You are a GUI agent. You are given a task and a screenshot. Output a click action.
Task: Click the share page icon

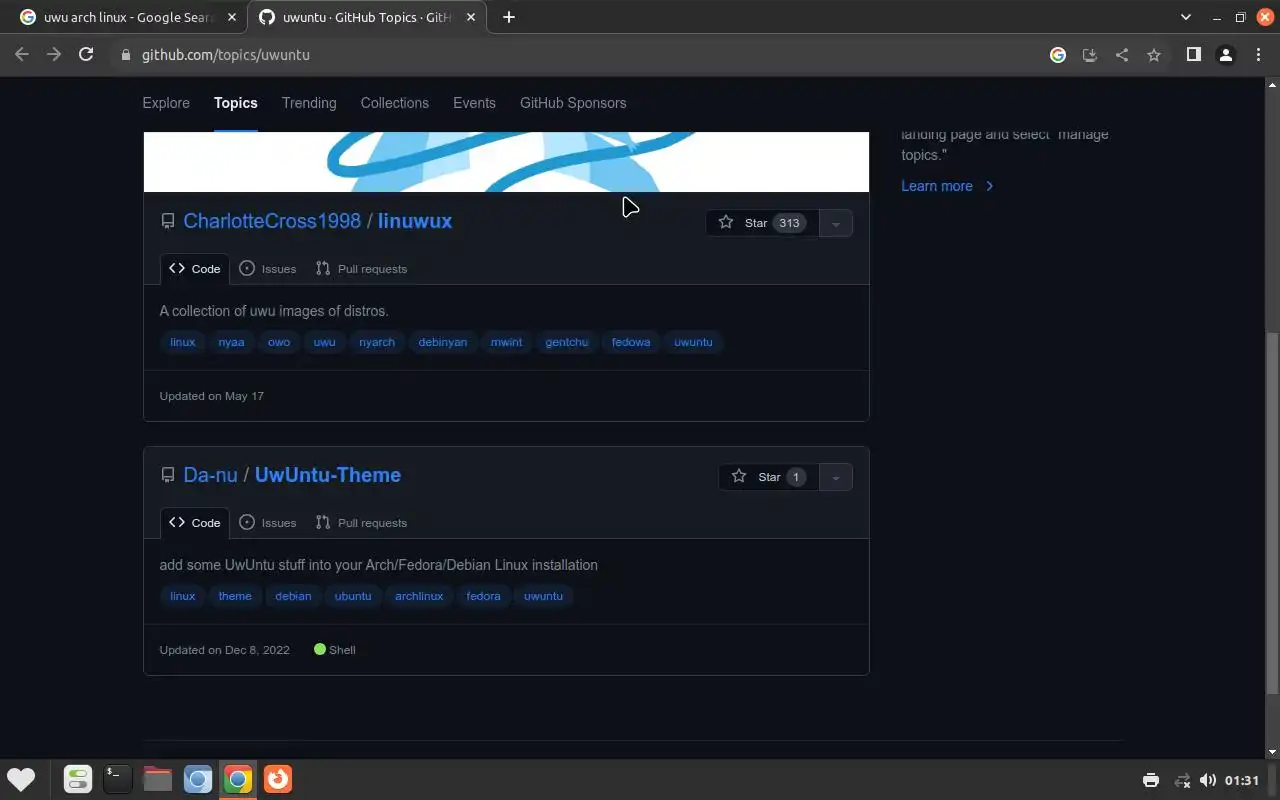click(1122, 55)
